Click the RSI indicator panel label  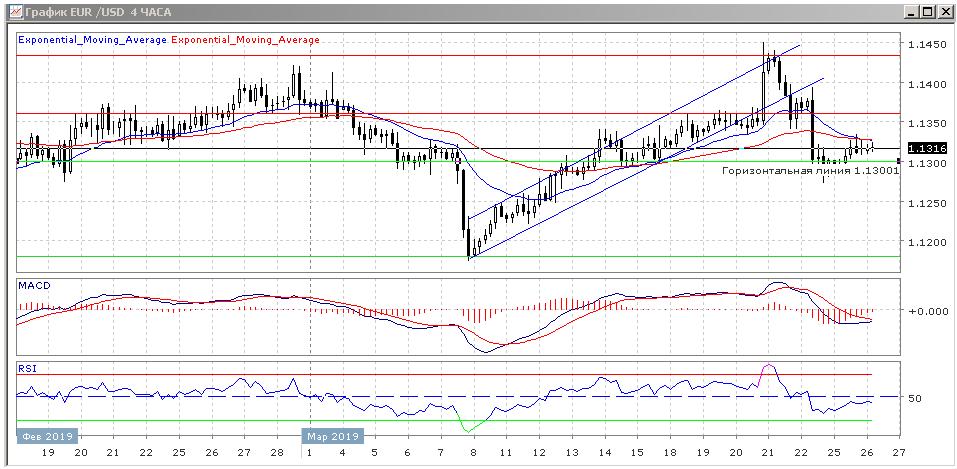tap(27, 368)
